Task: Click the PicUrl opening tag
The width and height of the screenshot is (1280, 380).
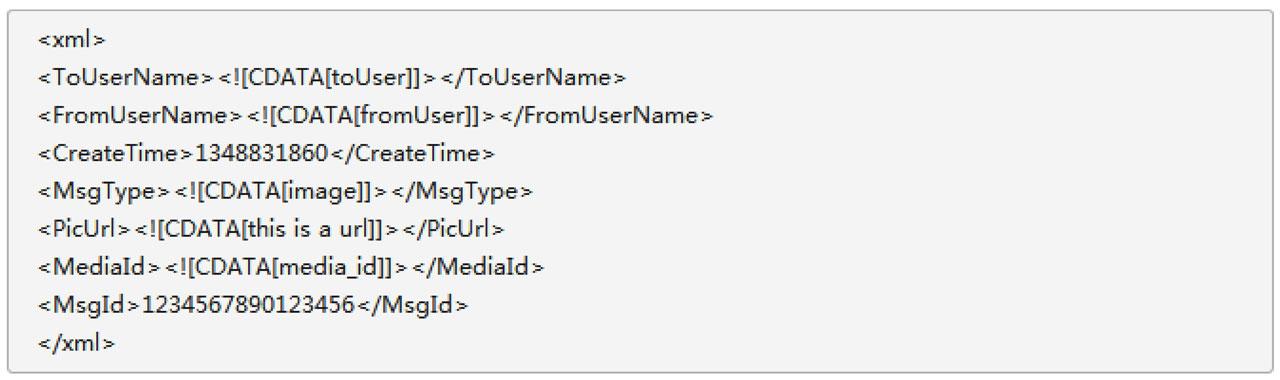Action: click(86, 230)
